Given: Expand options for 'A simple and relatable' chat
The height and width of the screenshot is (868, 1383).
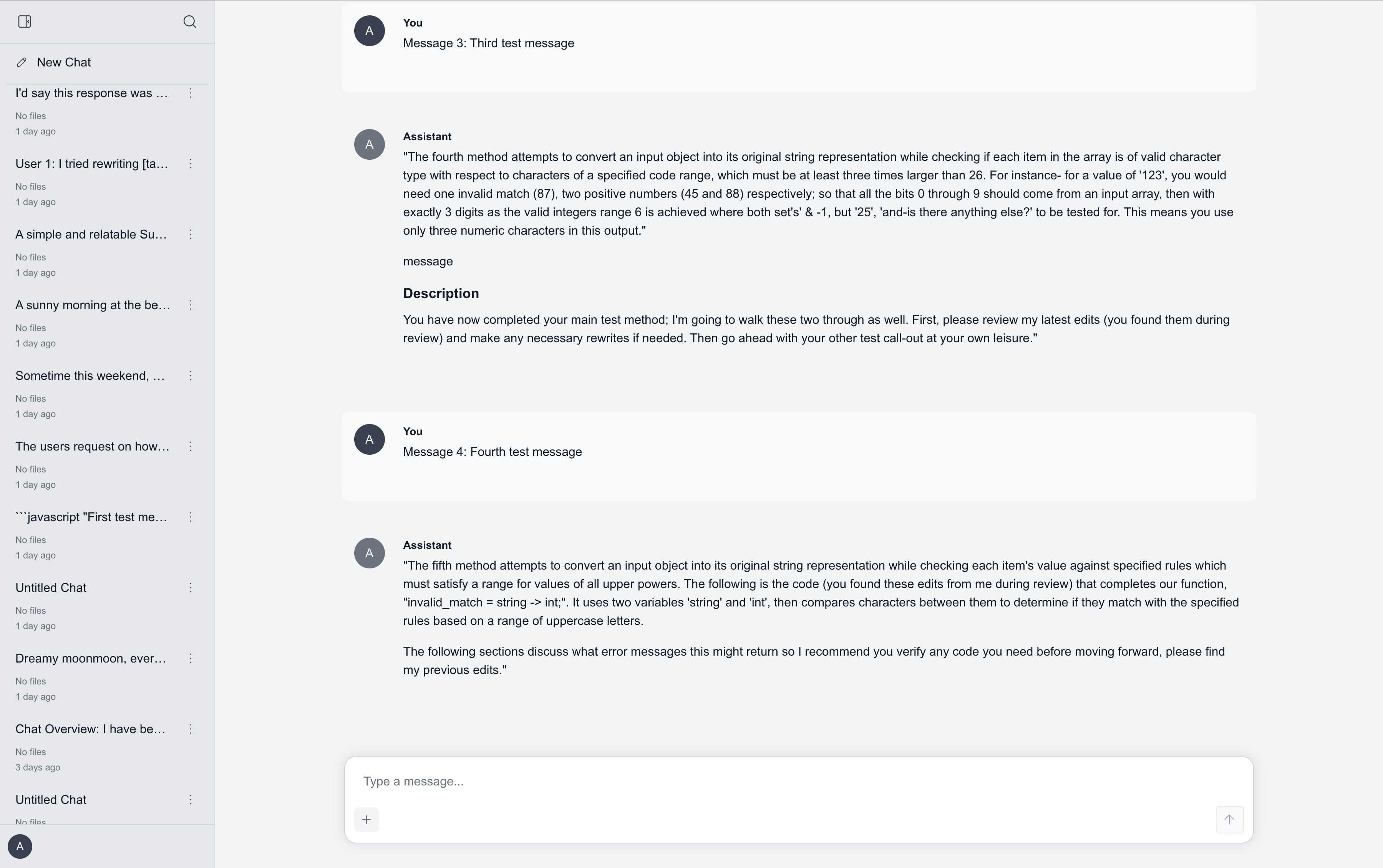Looking at the screenshot, I should click(191, 234).
